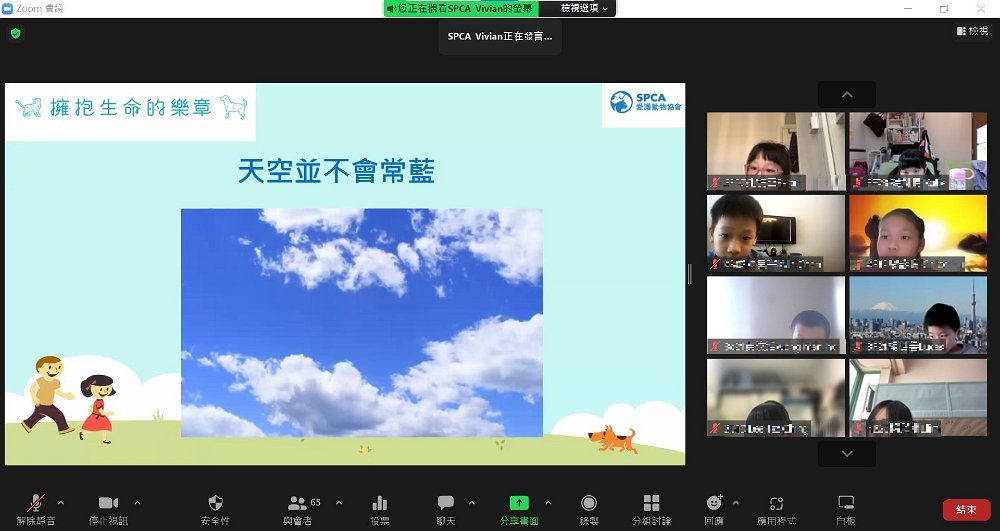Expand video options arrow beside 停止視訊

(x=137, y=502)
